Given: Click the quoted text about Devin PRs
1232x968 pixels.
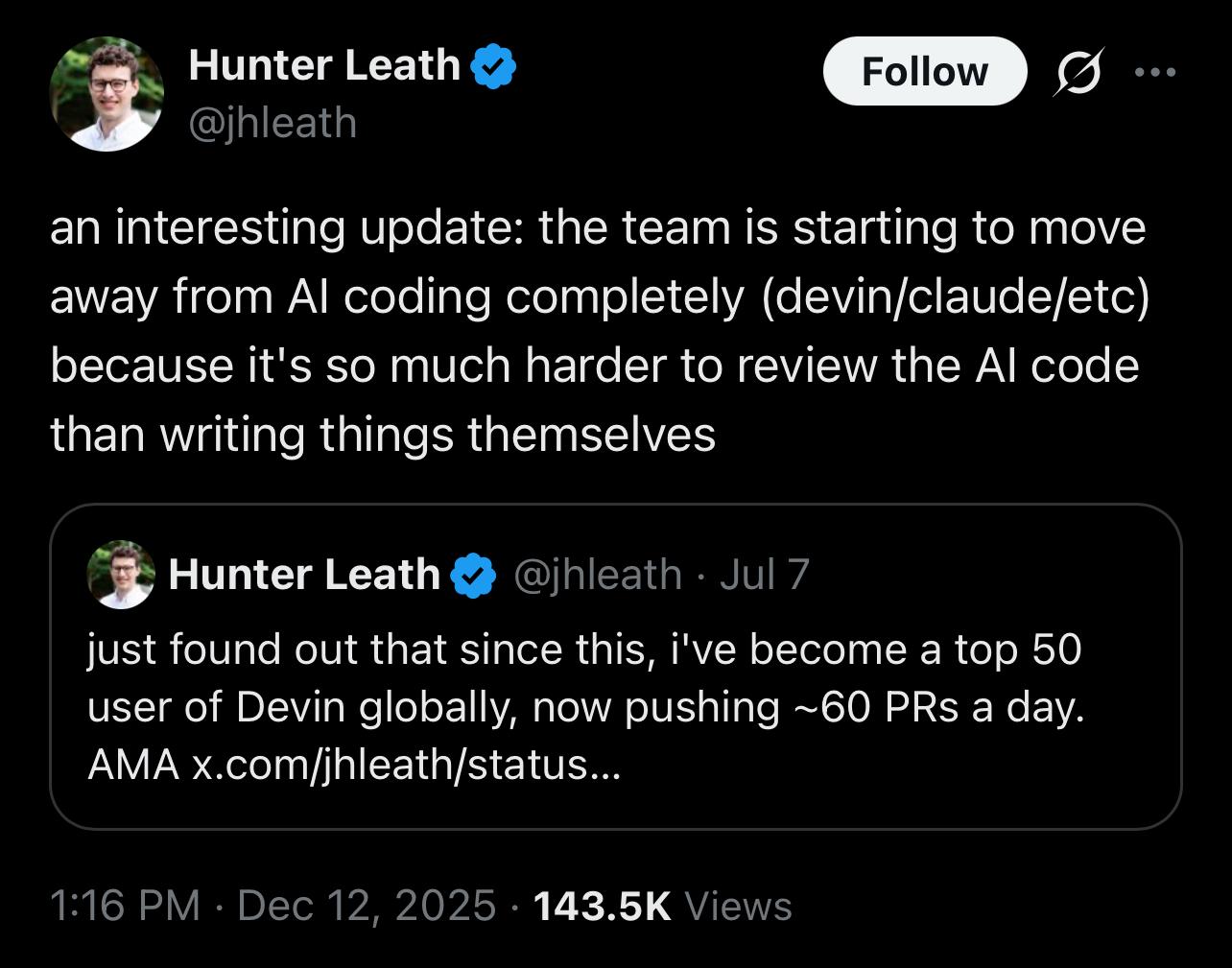Looking at the screenshot, I should click(583, 678).
